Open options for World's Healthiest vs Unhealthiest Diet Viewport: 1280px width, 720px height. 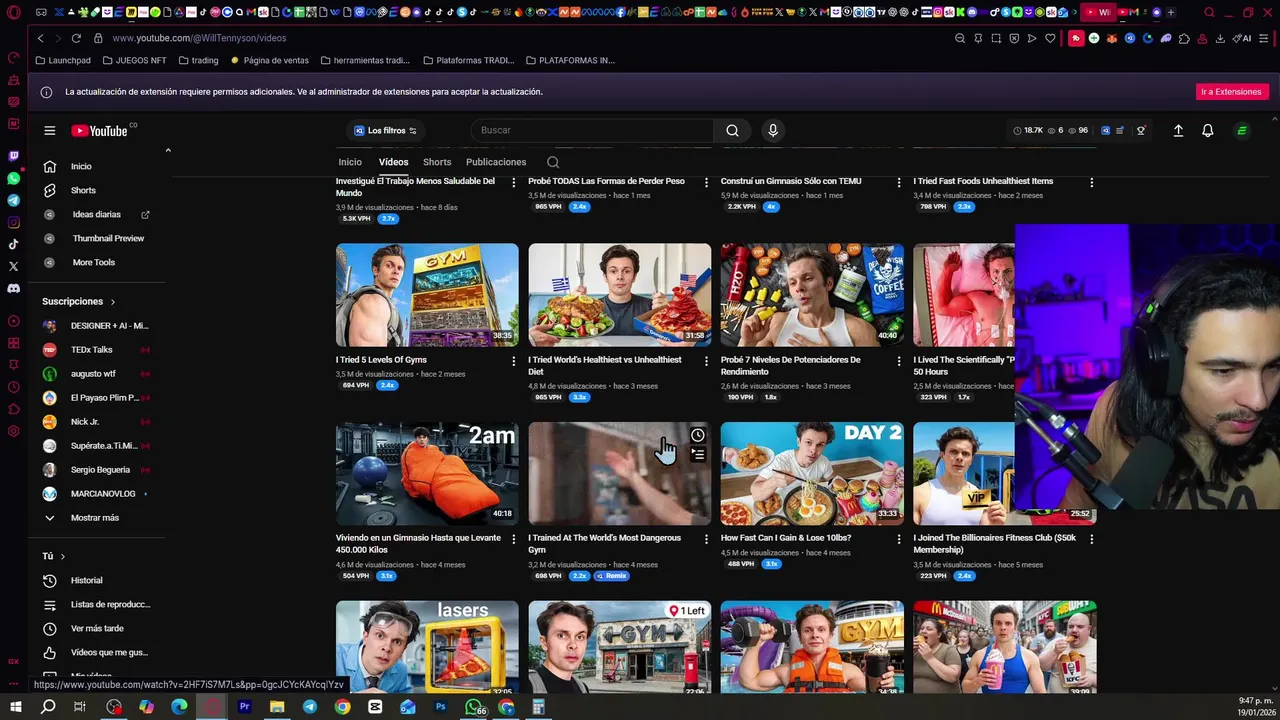[706, 360]
